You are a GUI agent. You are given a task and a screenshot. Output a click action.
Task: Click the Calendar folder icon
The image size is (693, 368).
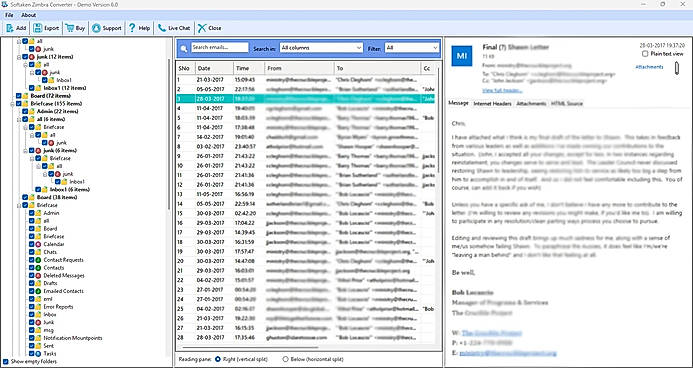pyautogui.click(x=38, y=244)
